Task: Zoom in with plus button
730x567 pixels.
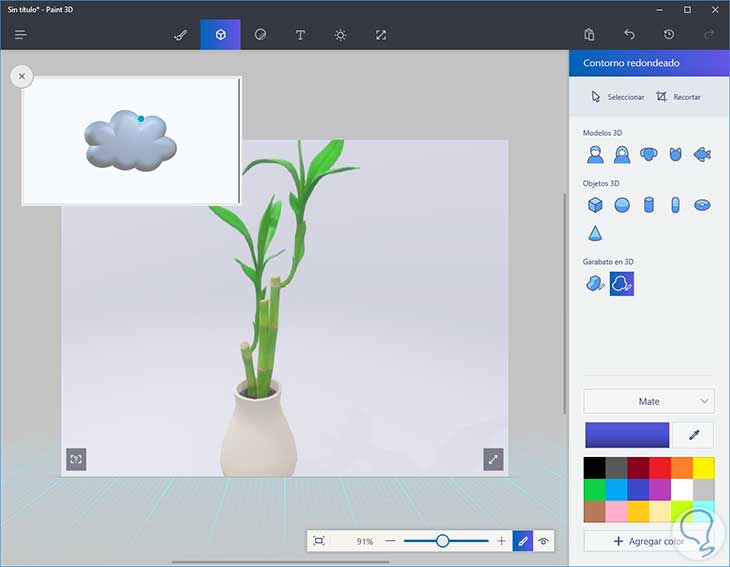Action: (501, 541)
